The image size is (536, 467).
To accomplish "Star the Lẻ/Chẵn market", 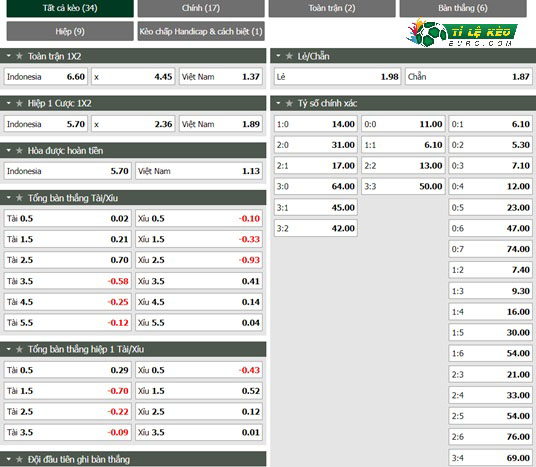I will pos(289,56).
